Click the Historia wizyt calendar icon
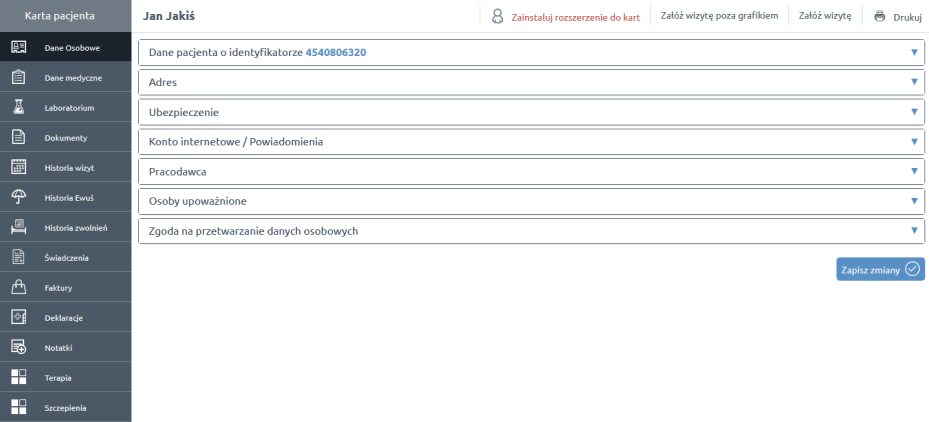Screen dimensions: 929x422 pyautogui.click(x=18, y=167)
